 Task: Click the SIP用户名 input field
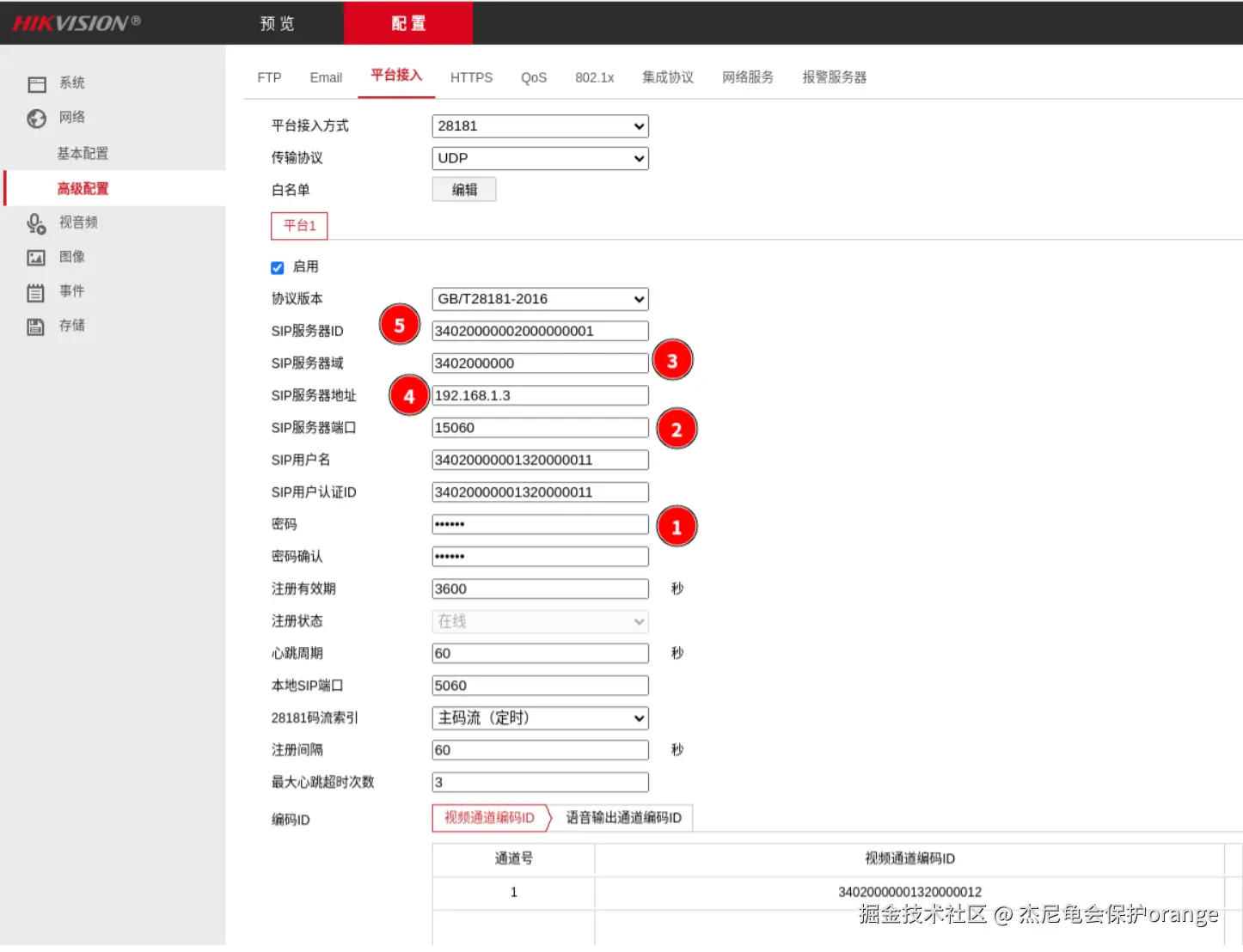540,461
